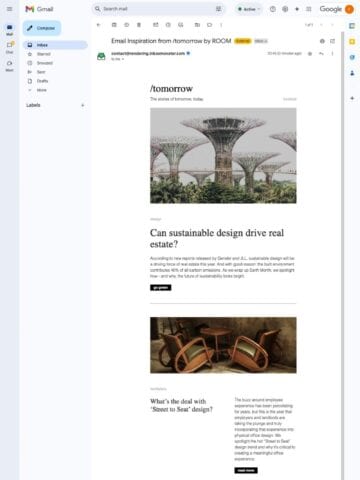The image size is (360, 480).
Task: Click the Gmail logo
Action: pyautogui.click(x=39, y=9)
